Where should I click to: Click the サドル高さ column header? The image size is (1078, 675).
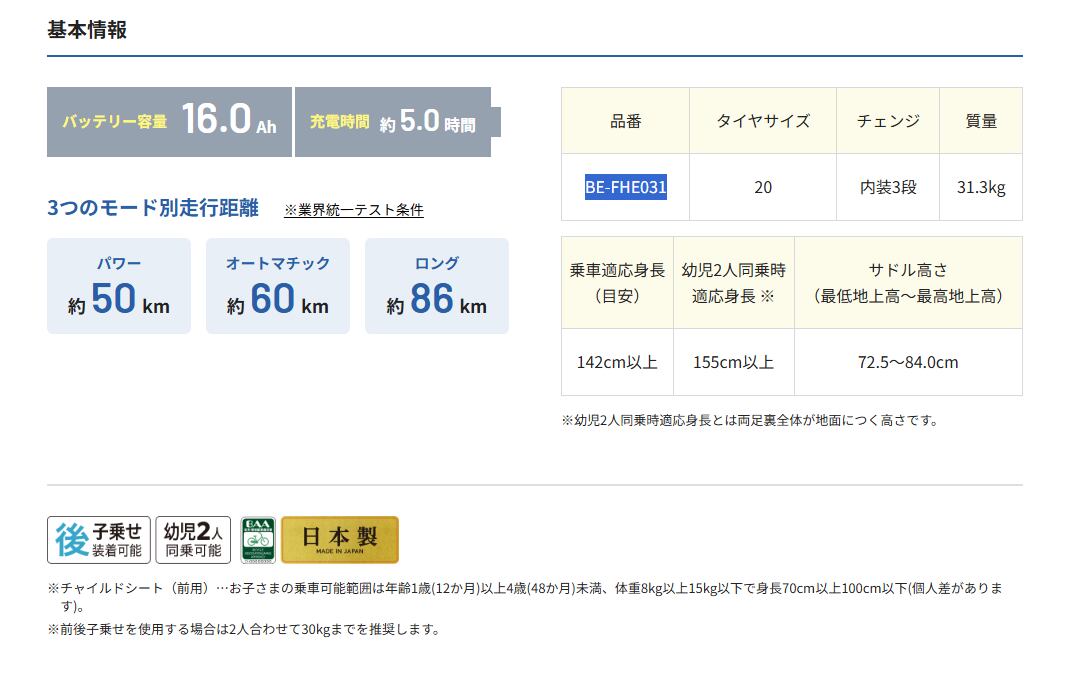tap(908, 282)
